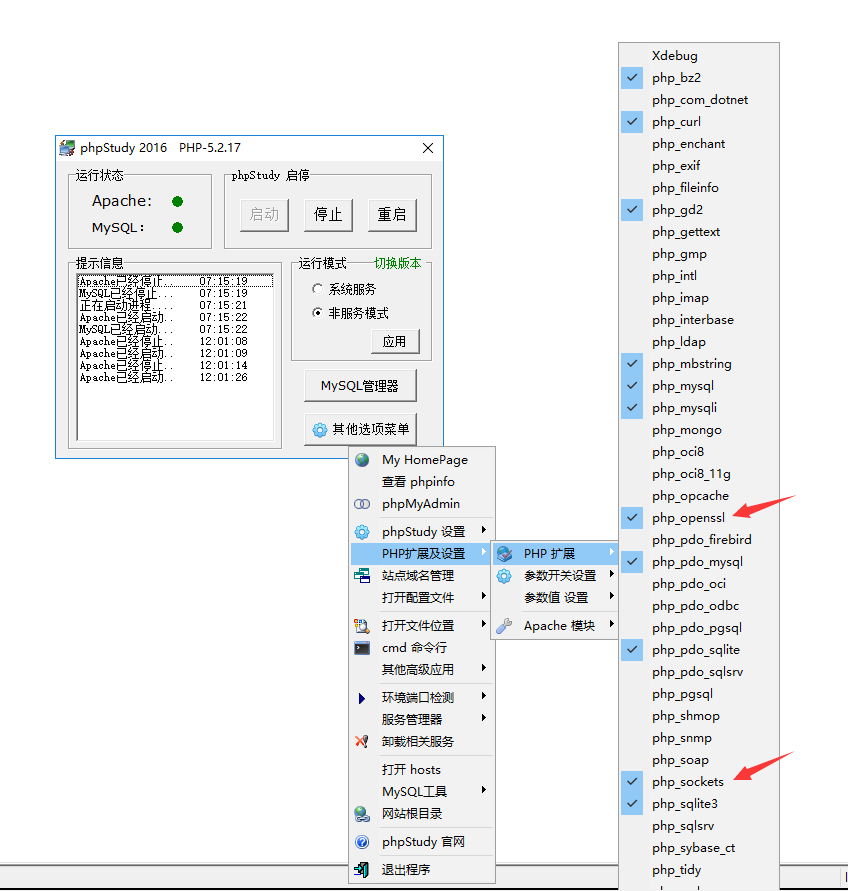Open 查看 phpinfo menu entry
The image size is (848, 891).
418,482
